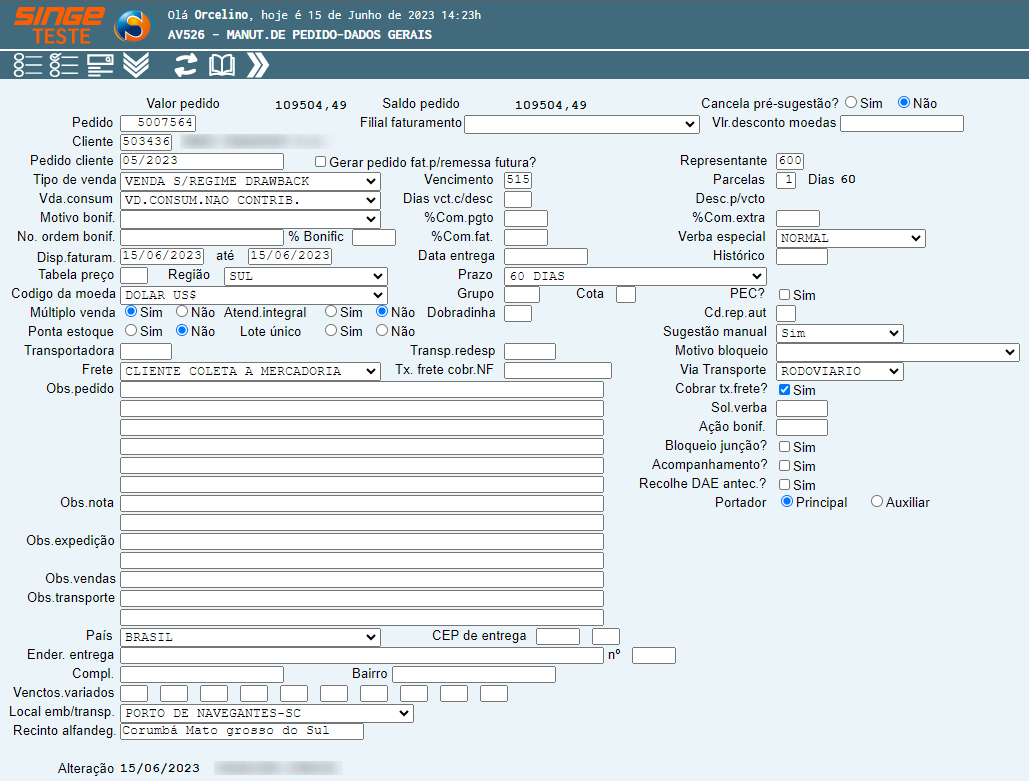This screenshot has width=1029, height=781.
Task: Click the first Obs.pedido line field
Action: [362, 389]
